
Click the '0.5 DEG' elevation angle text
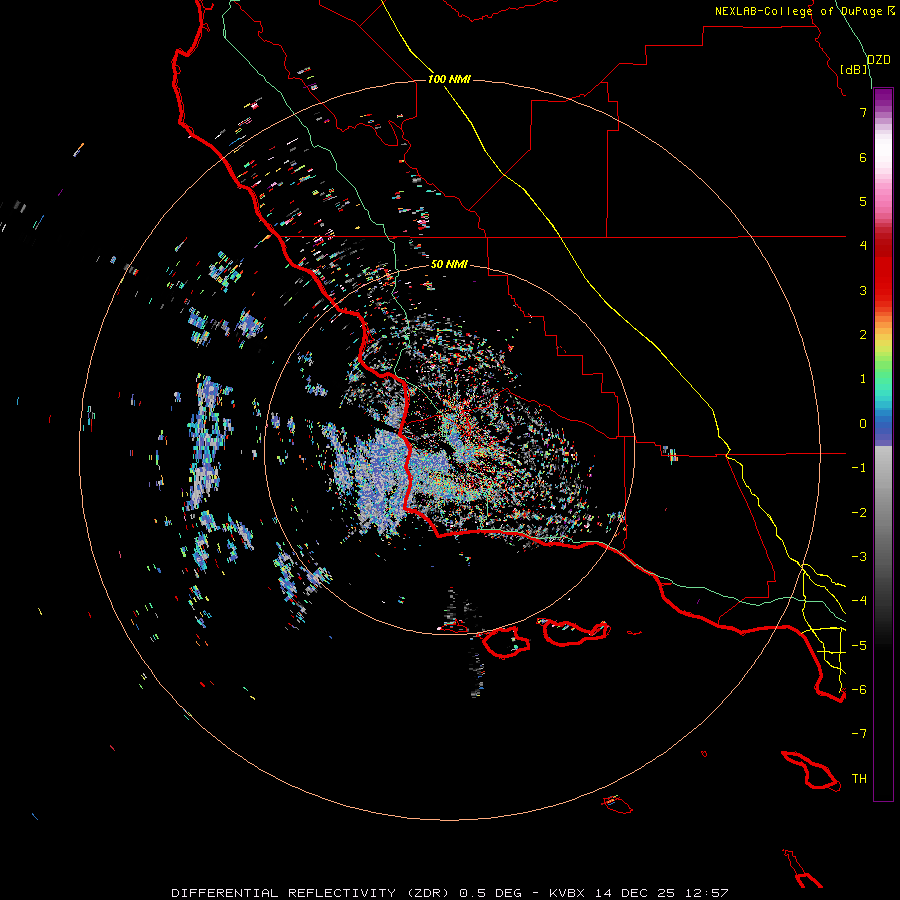[490, 893]
